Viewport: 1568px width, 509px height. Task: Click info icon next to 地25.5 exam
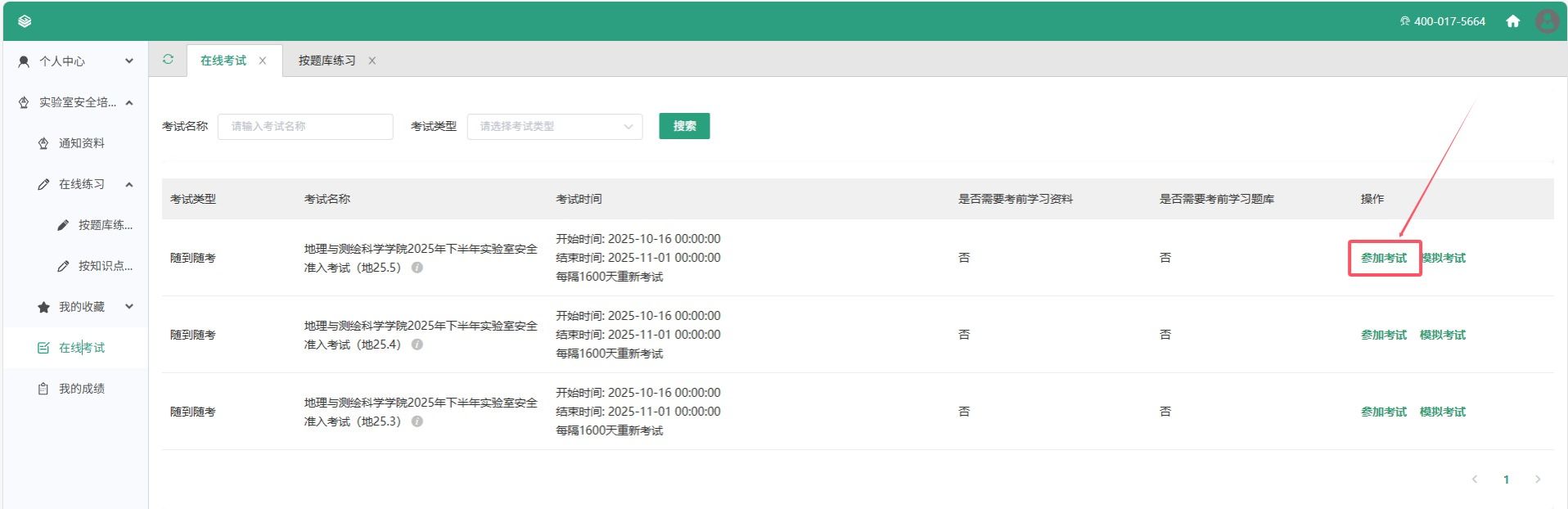click(x=417, y=268)
